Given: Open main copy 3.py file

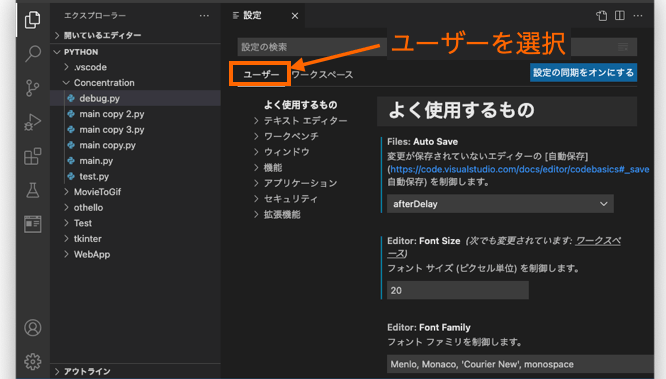Looking at the screenshot, I should [135, 130].
